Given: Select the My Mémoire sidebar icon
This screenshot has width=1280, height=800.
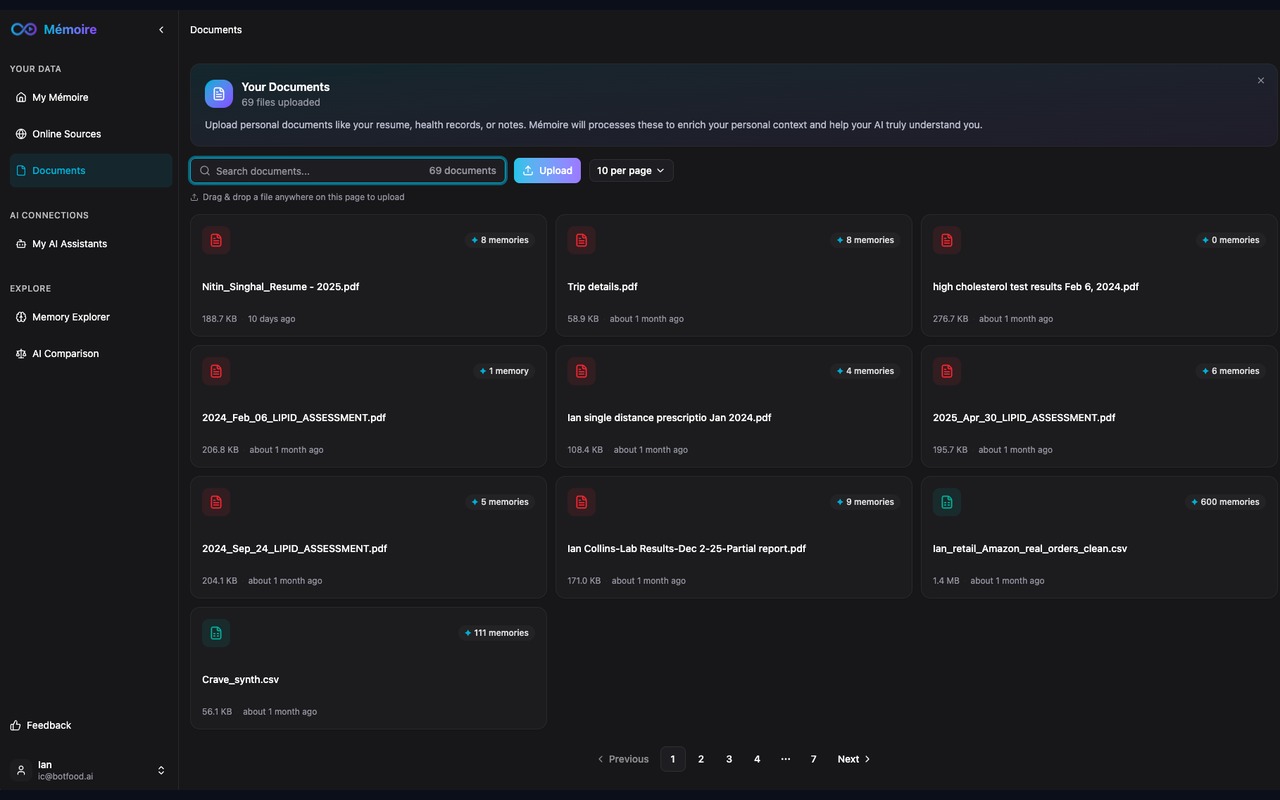Looking at the screenshot, I should [22, 96].
